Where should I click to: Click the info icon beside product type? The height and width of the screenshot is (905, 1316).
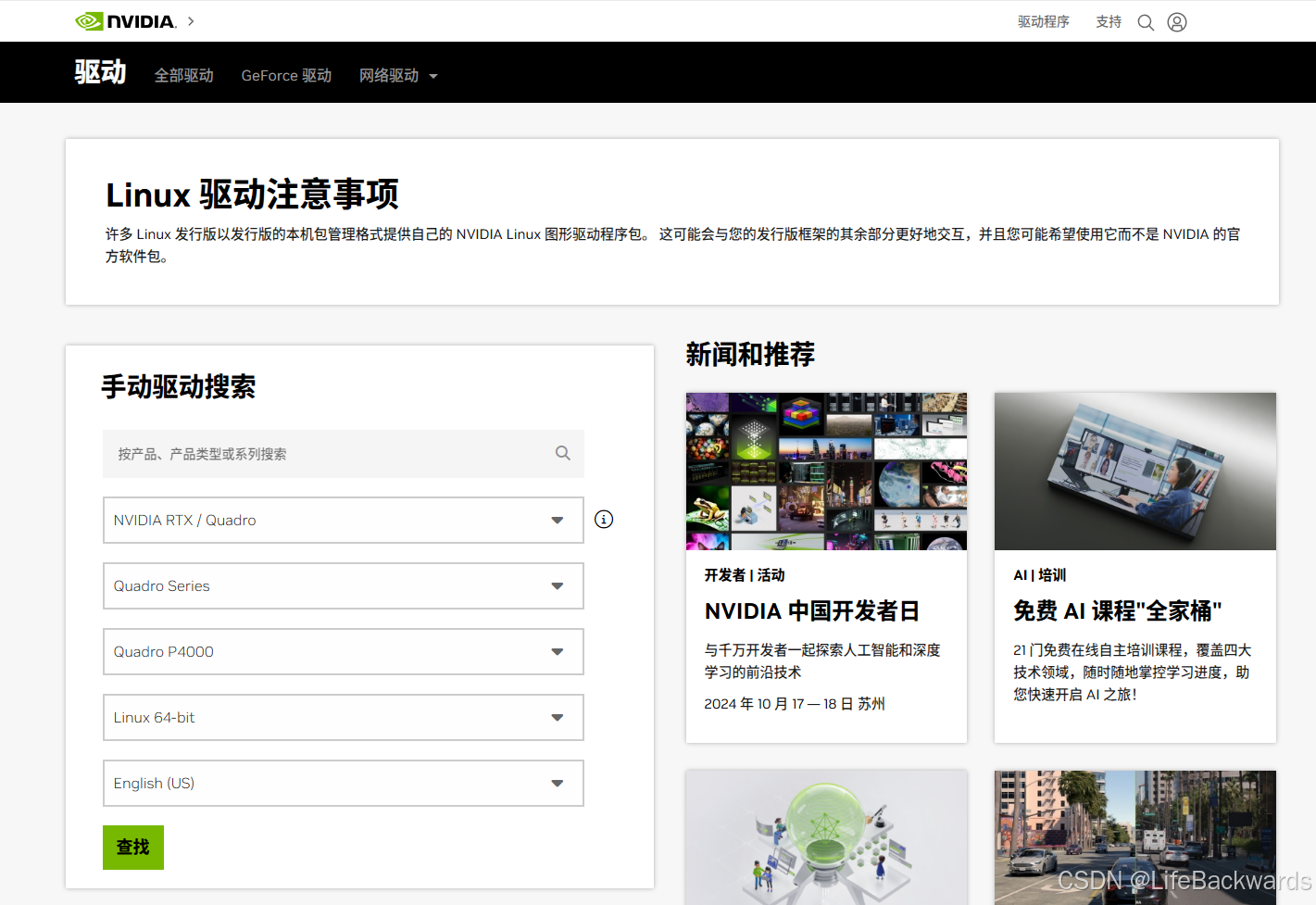pyautogui.click(x=604, y=520)
